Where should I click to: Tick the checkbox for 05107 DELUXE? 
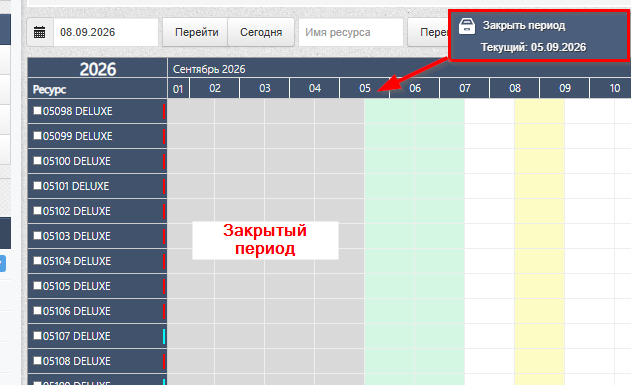(37, 335)
